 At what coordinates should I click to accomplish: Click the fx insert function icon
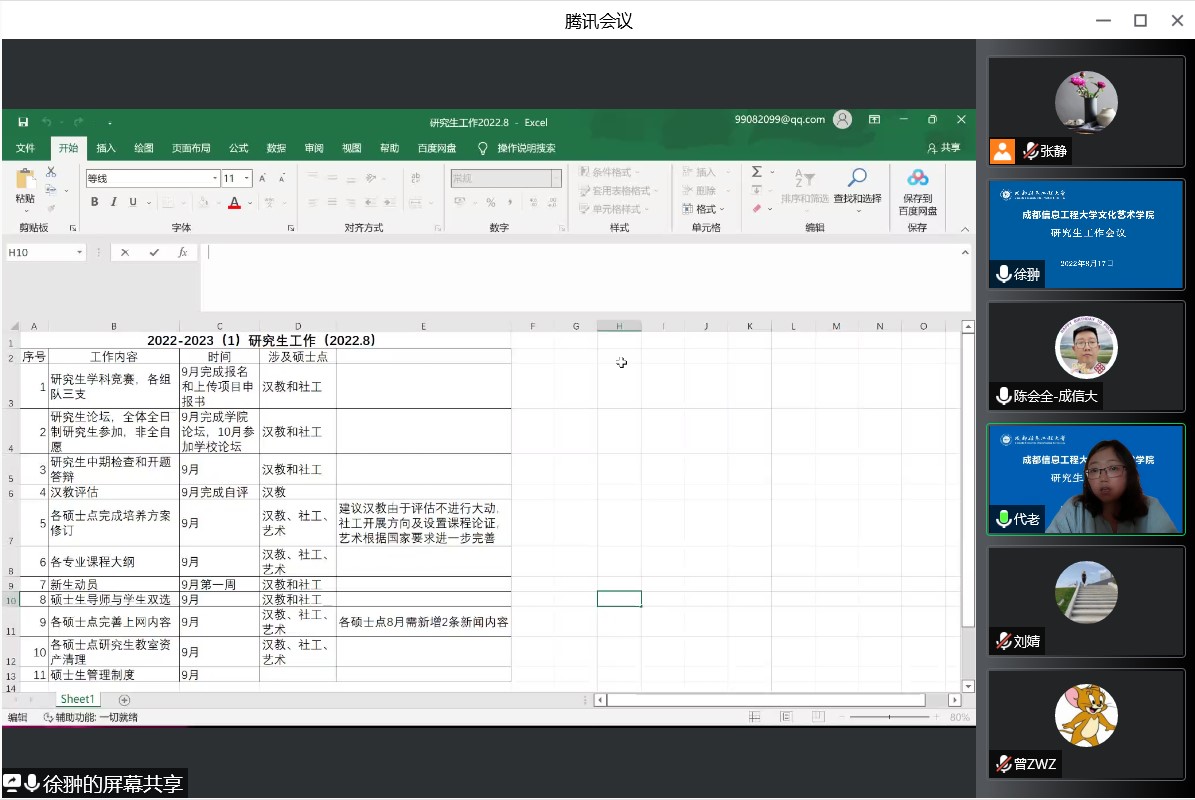[183, 253]
